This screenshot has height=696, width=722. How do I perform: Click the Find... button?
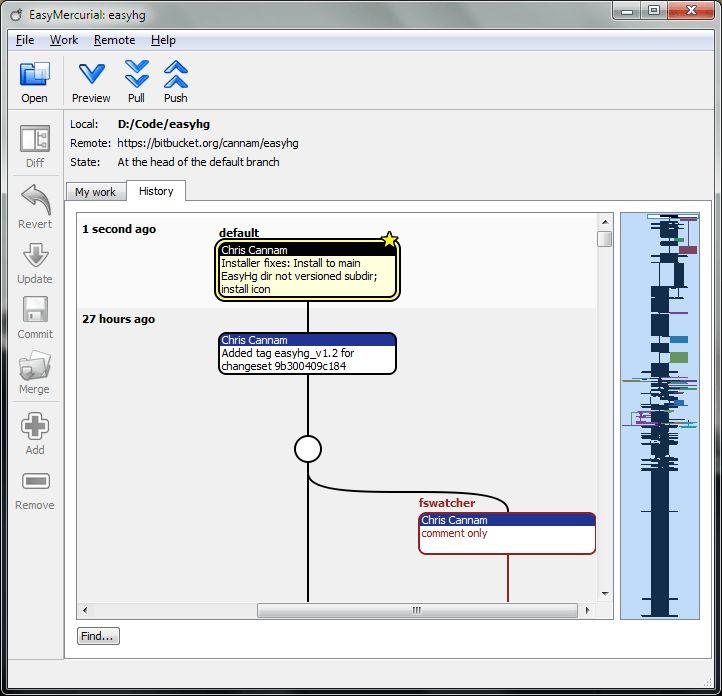point(98,636)
